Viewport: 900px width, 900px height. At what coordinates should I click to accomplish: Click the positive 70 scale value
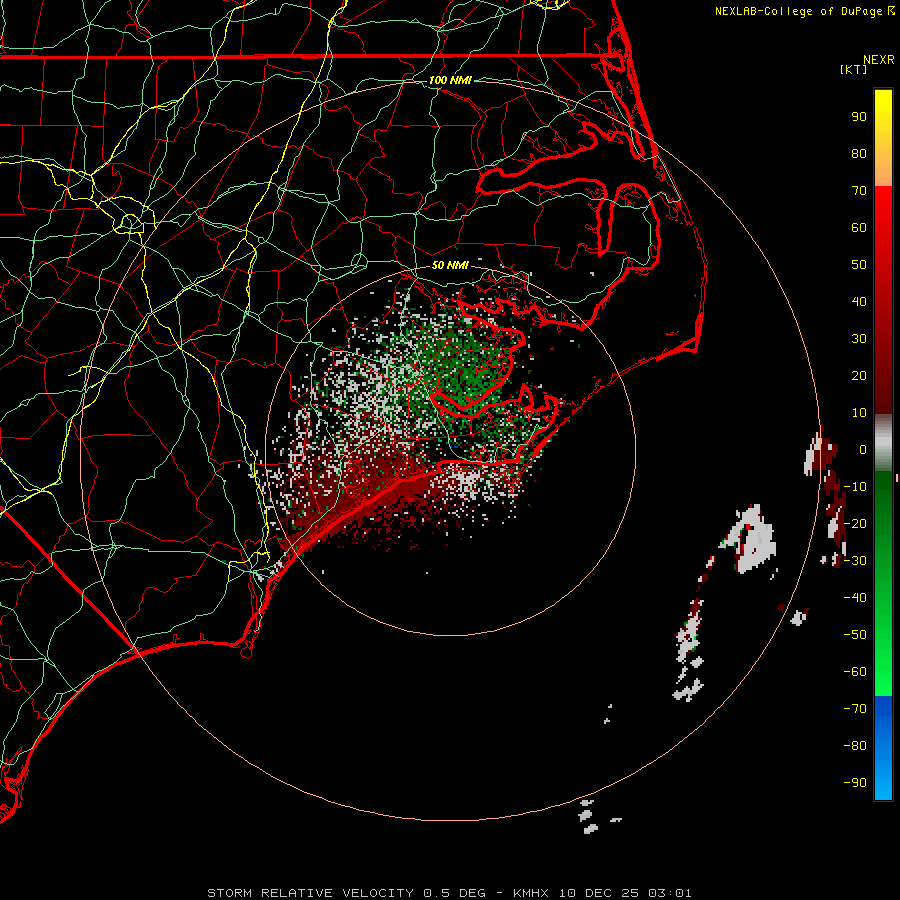coord(859,191)
